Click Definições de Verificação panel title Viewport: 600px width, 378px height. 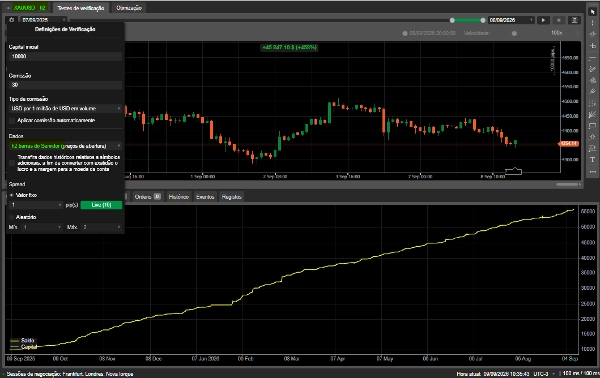[65, 29]
